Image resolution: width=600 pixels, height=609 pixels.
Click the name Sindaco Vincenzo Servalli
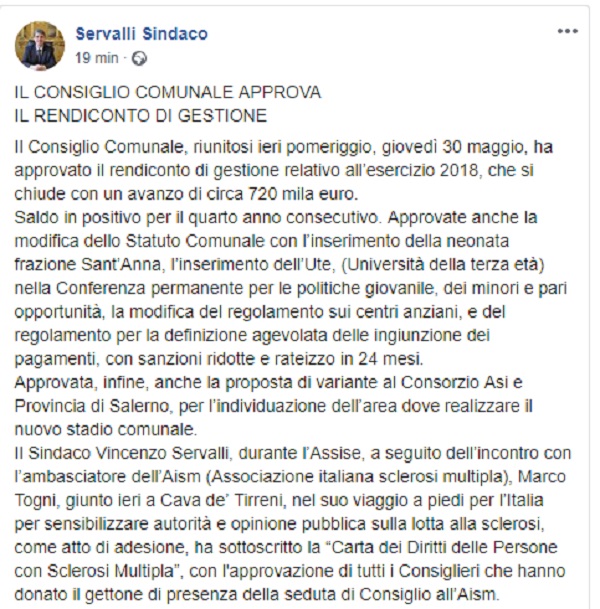point(130,453)
